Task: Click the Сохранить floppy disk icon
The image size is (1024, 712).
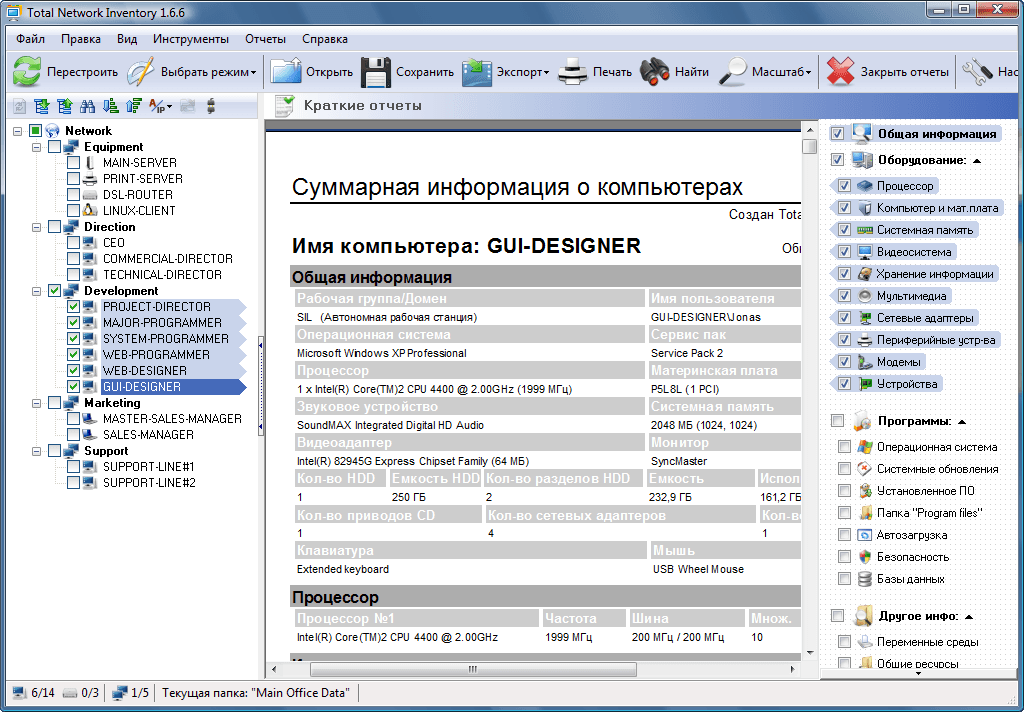Action: point(376,72)
